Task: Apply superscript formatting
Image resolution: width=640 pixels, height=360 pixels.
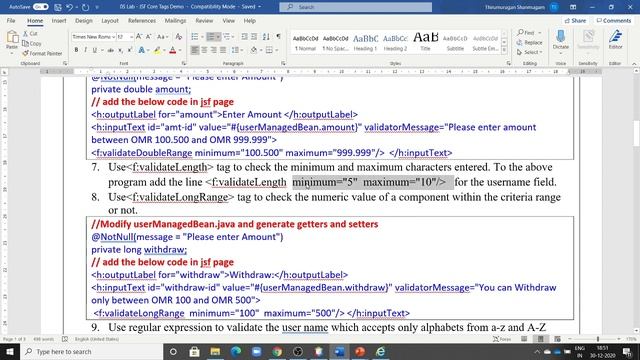Action: 130,50
